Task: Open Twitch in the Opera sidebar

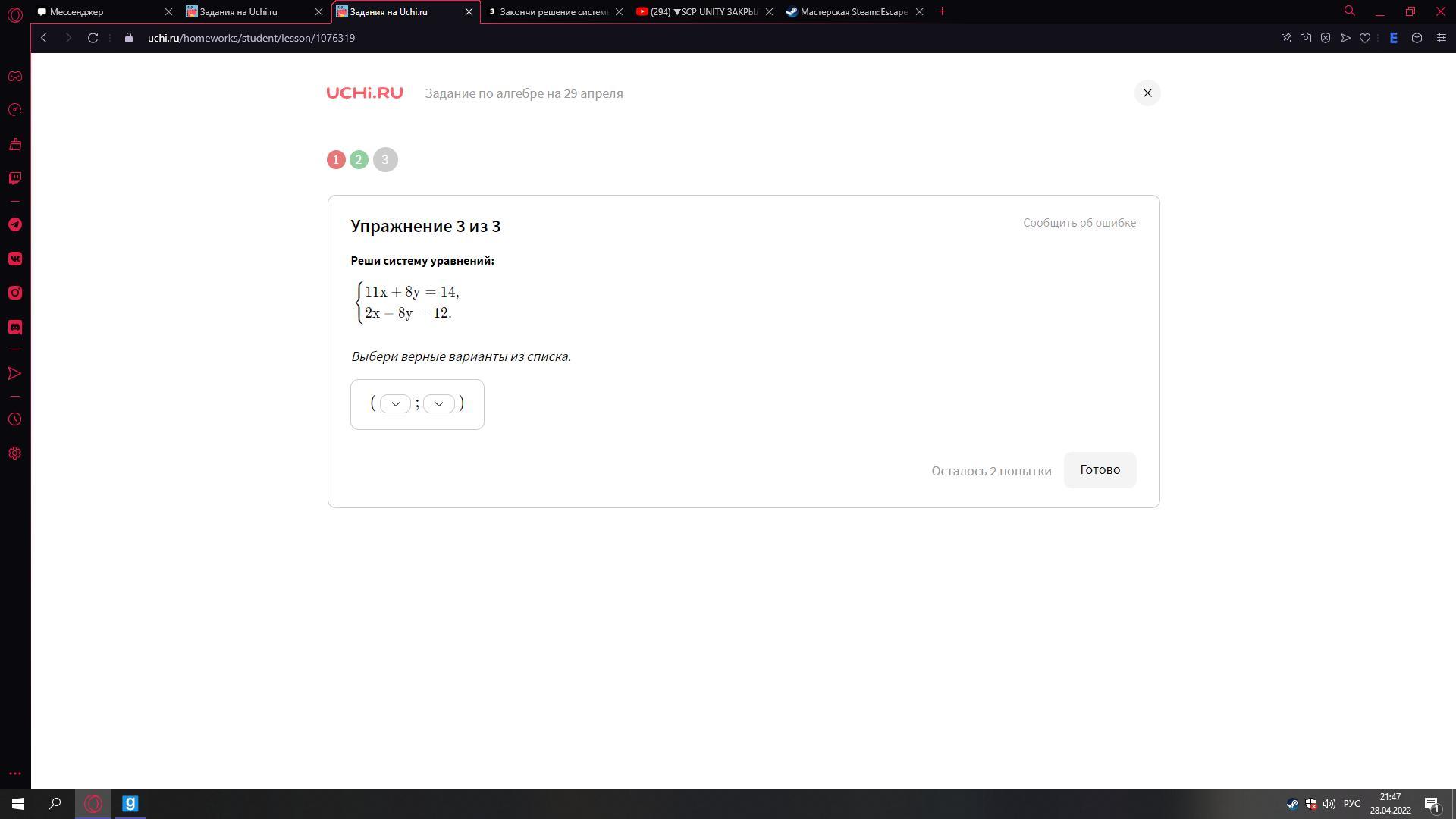Action: [x=15, y=178]
